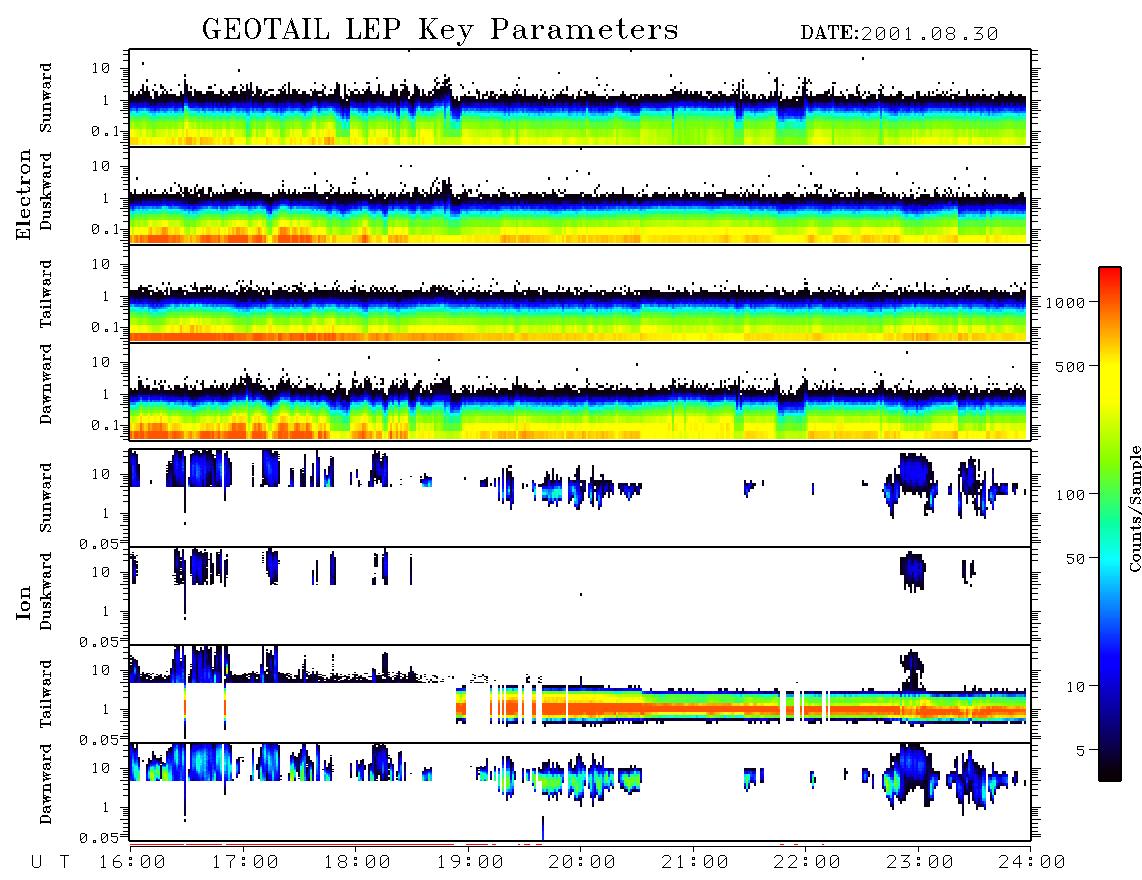Select the "22:00" time tick label
The width and height of the screenshot is (1142, 880).
tap(807, 863)
